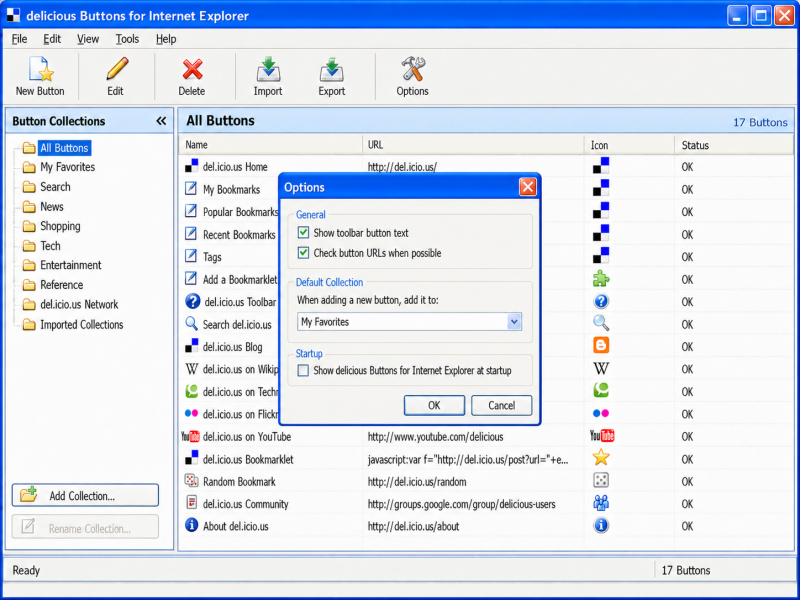Click the Recent Bookmarks row name
Viewport: 800px width, 600px height.
point(239,235)
